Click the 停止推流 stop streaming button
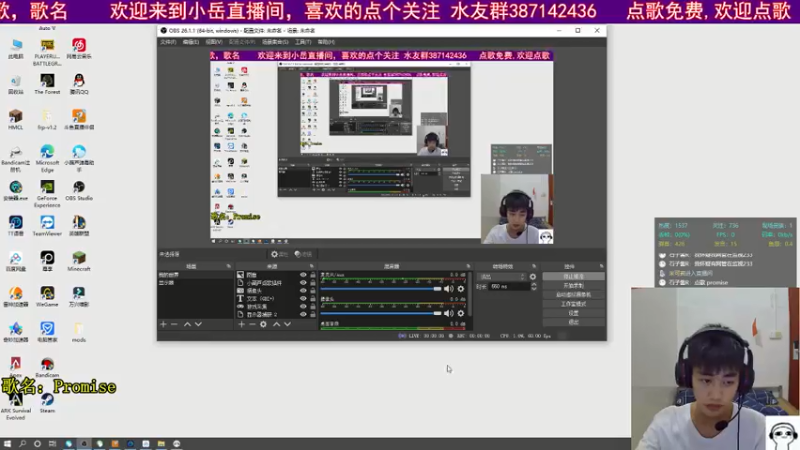800x450 pixels. coord(573,276)
